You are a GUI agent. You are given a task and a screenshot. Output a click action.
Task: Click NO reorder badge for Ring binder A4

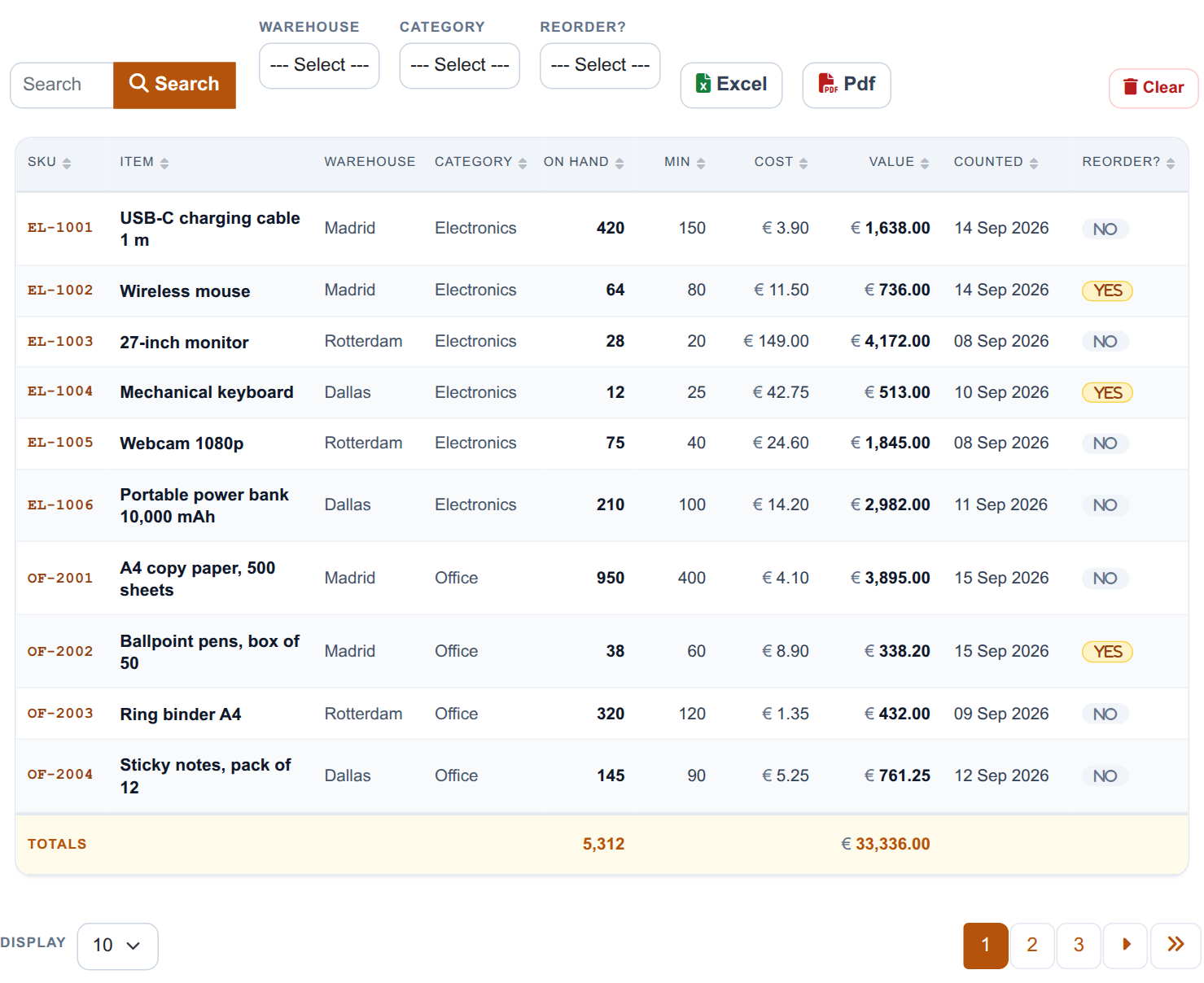pos(1105,714)
